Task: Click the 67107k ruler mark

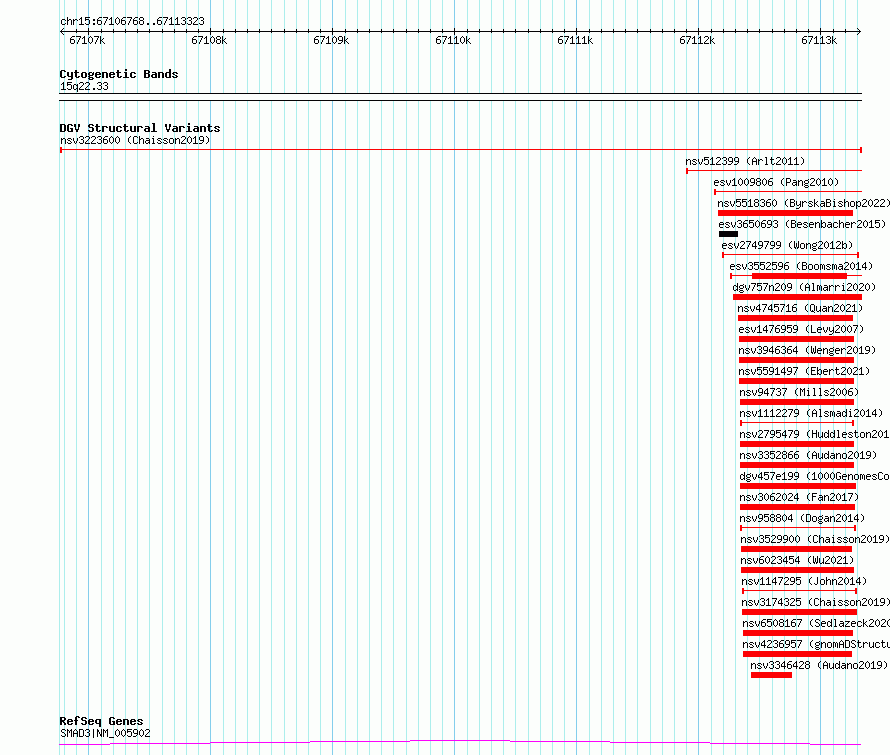Action: [x=87, y=40]
